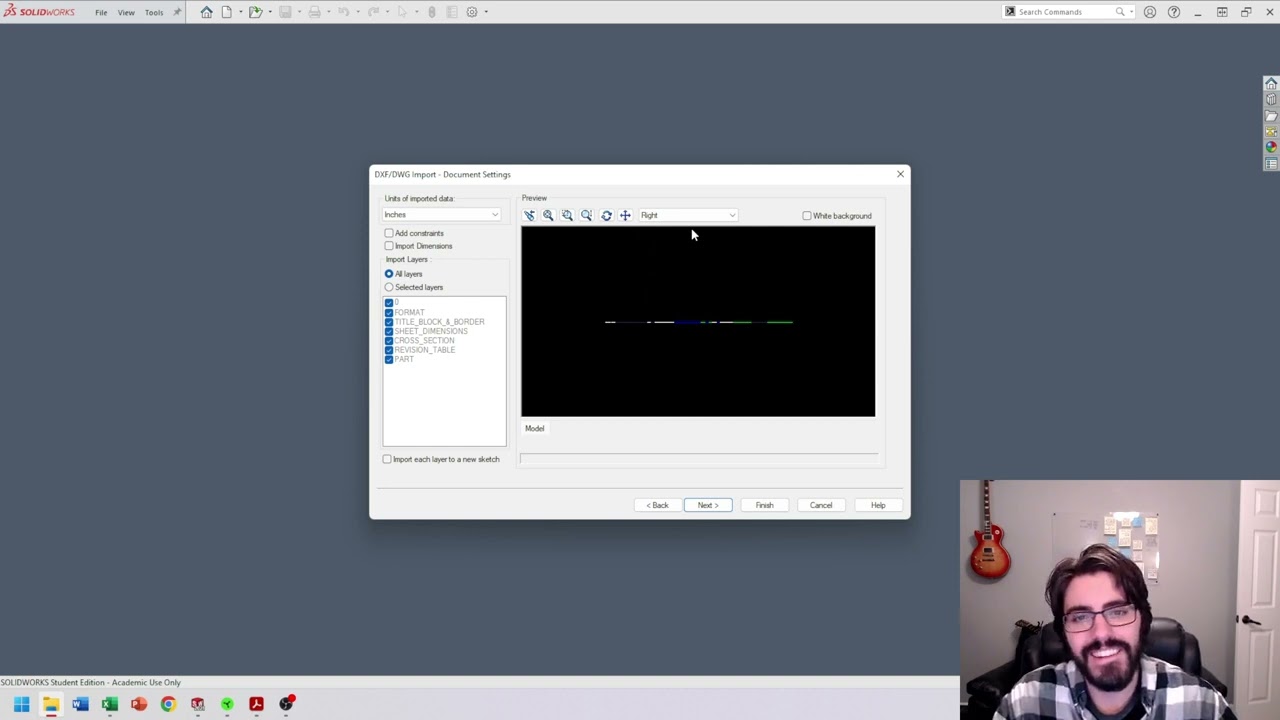The image size is (1280, 720).
Task: Click the Zoom to fit preview icon
Action: [x=586, y=215]
